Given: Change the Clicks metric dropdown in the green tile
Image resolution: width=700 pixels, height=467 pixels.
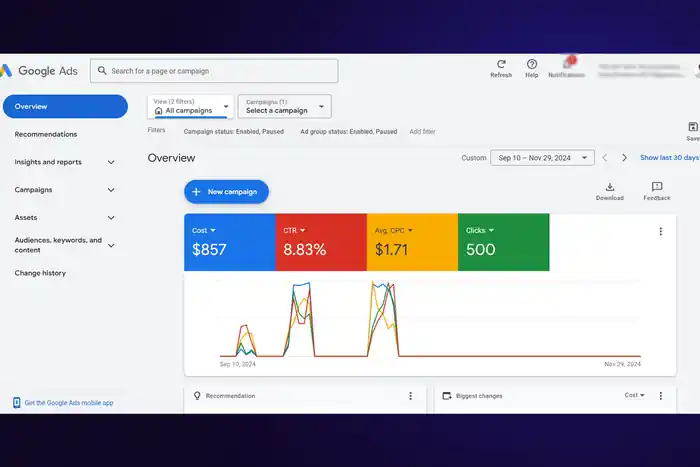Looking at the screenshot, I should click(480, 230).
